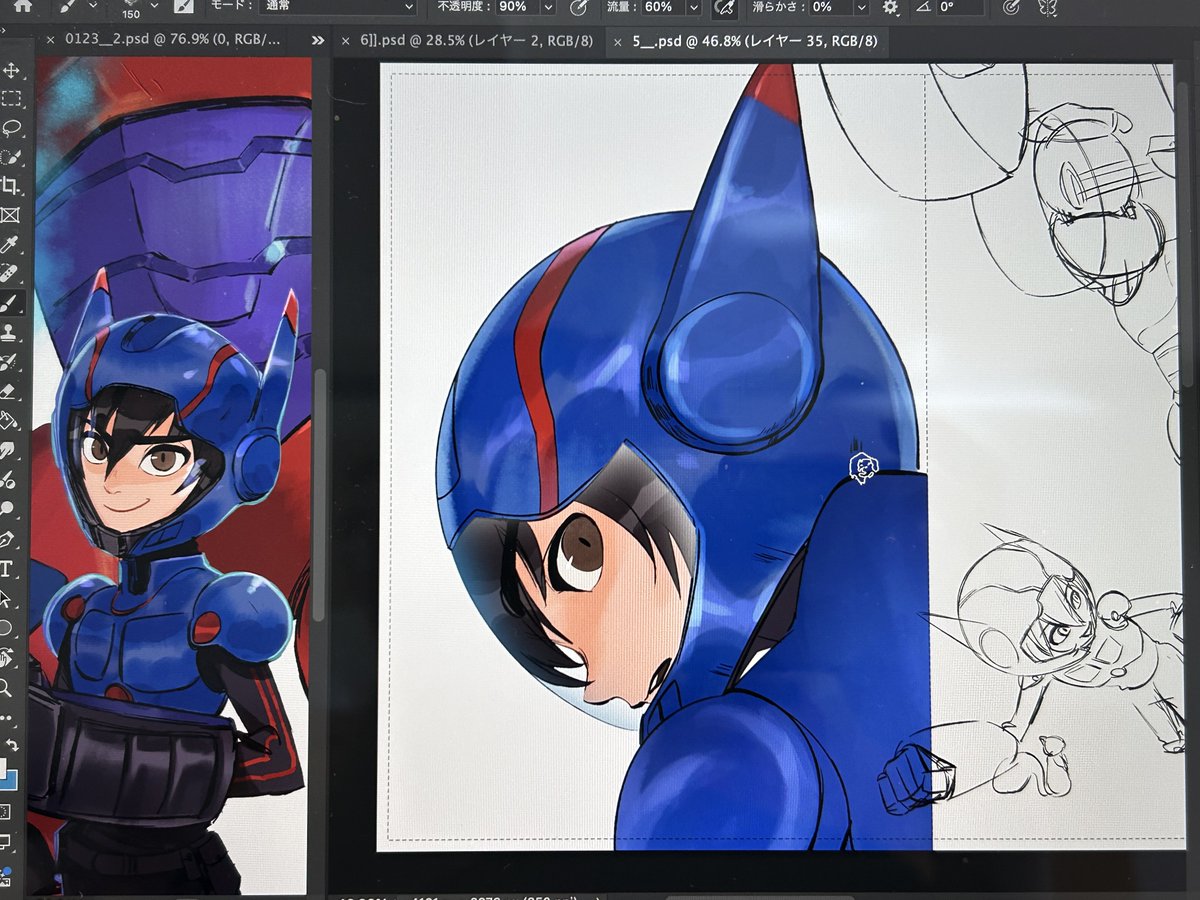Toggle pressure control for opacity
Screen dimensions: 1200x900
point(577,7)
